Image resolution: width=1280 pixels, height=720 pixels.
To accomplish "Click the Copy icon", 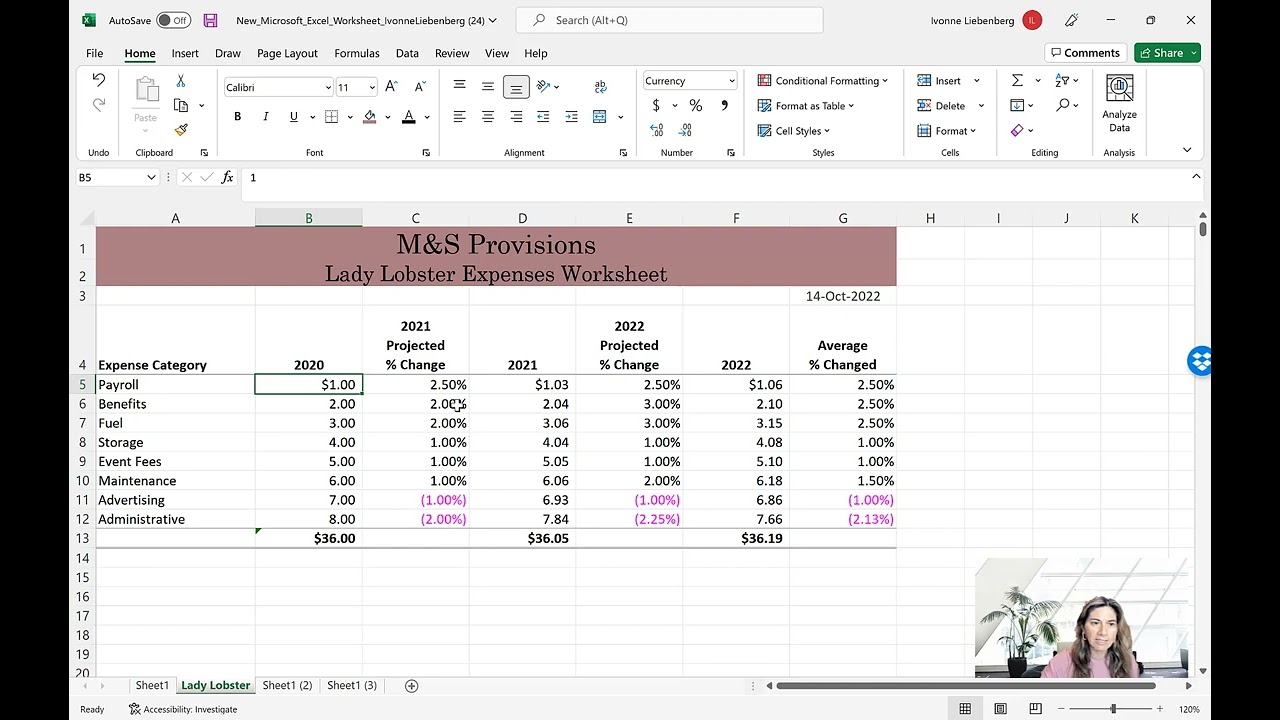I will pos(181,105).
